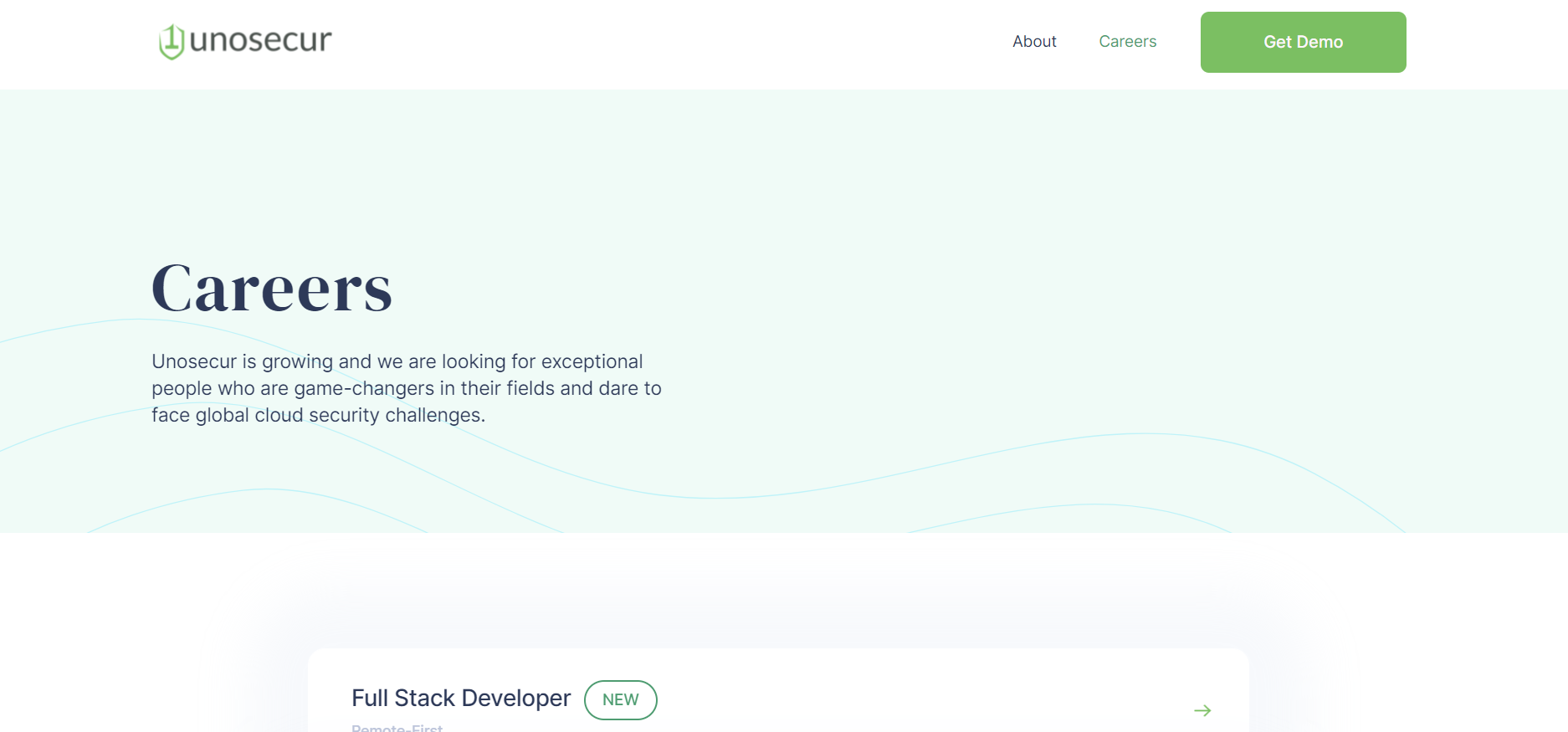This screenshot has height=732, width=1568.
Task: Click the middle line mentioning game-changers
Action: coord(406,388)
